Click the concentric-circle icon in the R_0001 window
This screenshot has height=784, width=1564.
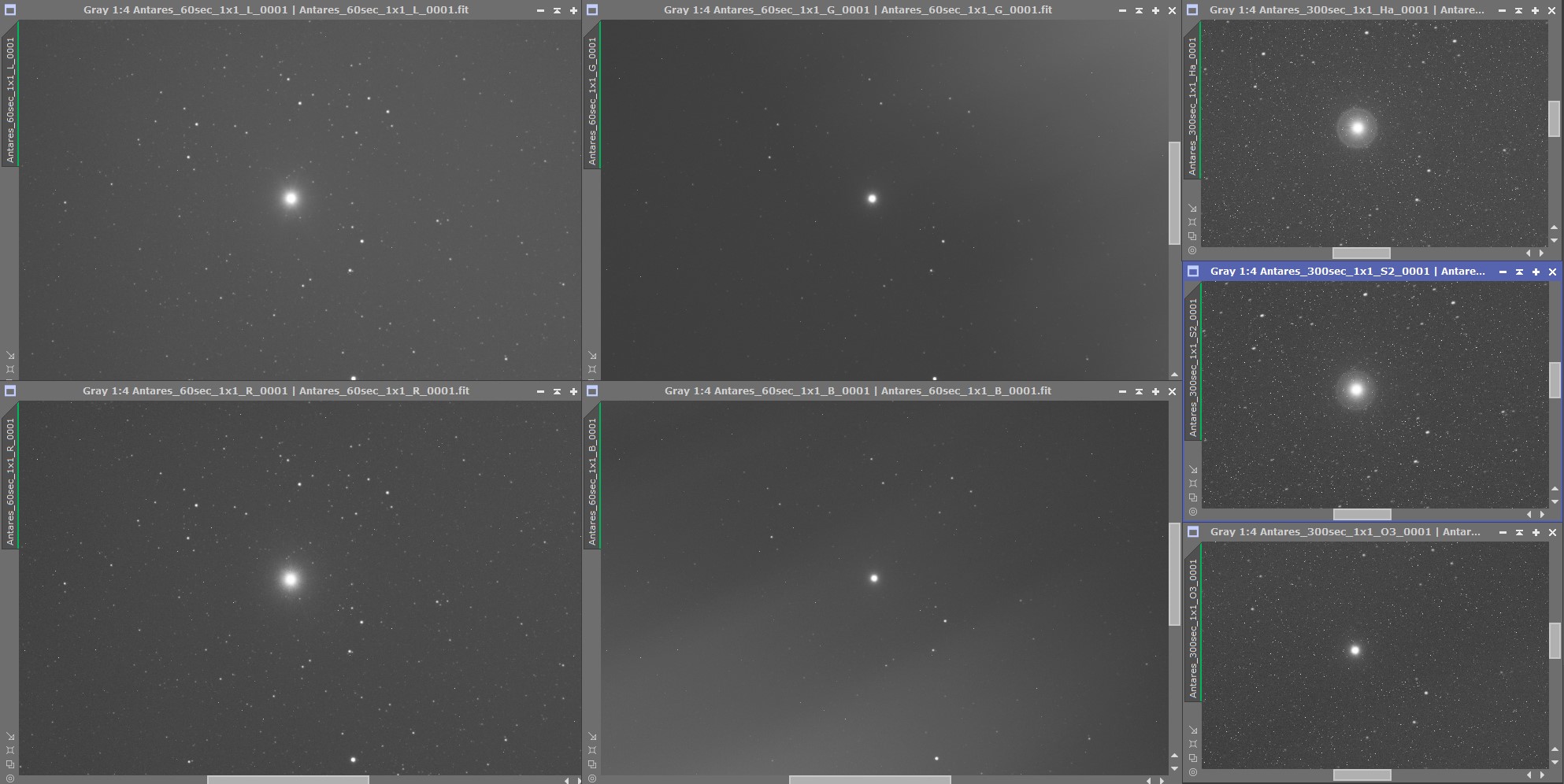pos(10,778)
